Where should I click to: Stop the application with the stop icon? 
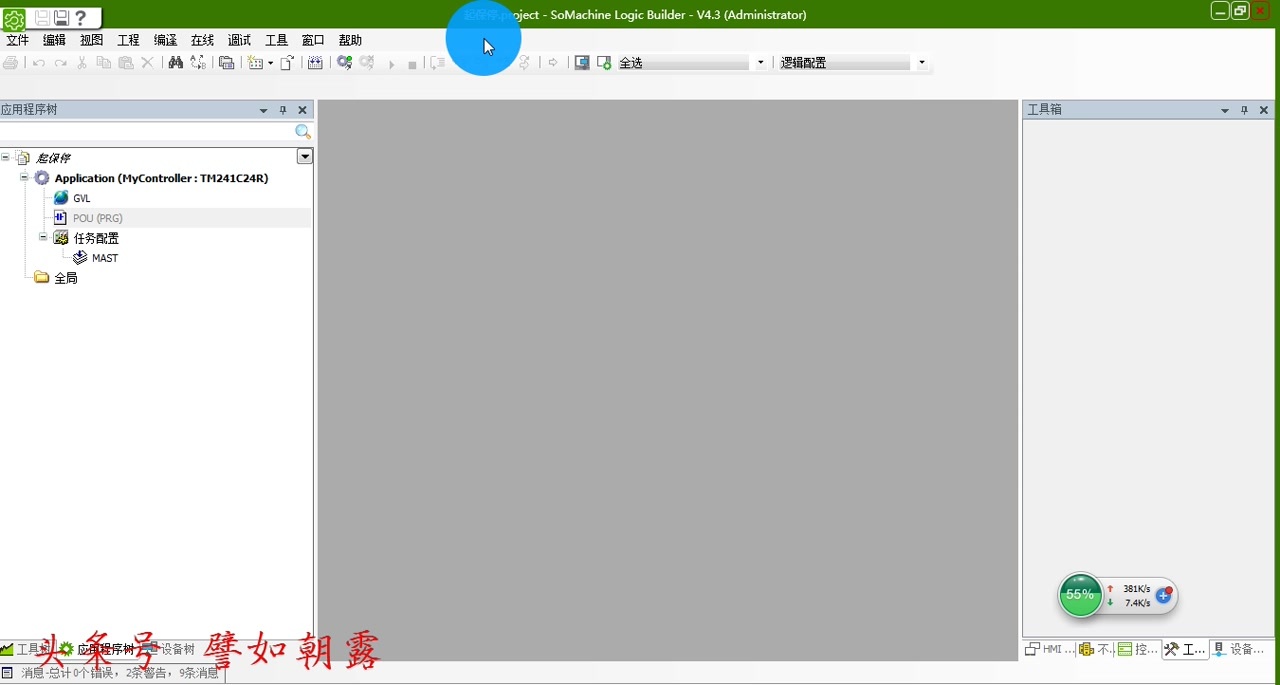412,64
